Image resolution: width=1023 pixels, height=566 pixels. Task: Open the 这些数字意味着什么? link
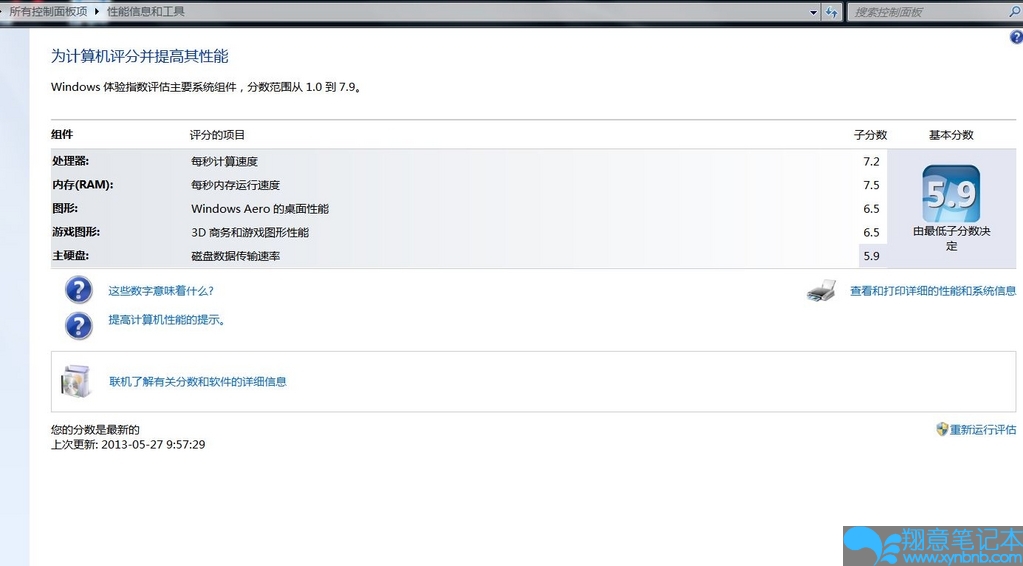[x=161, y=291]
